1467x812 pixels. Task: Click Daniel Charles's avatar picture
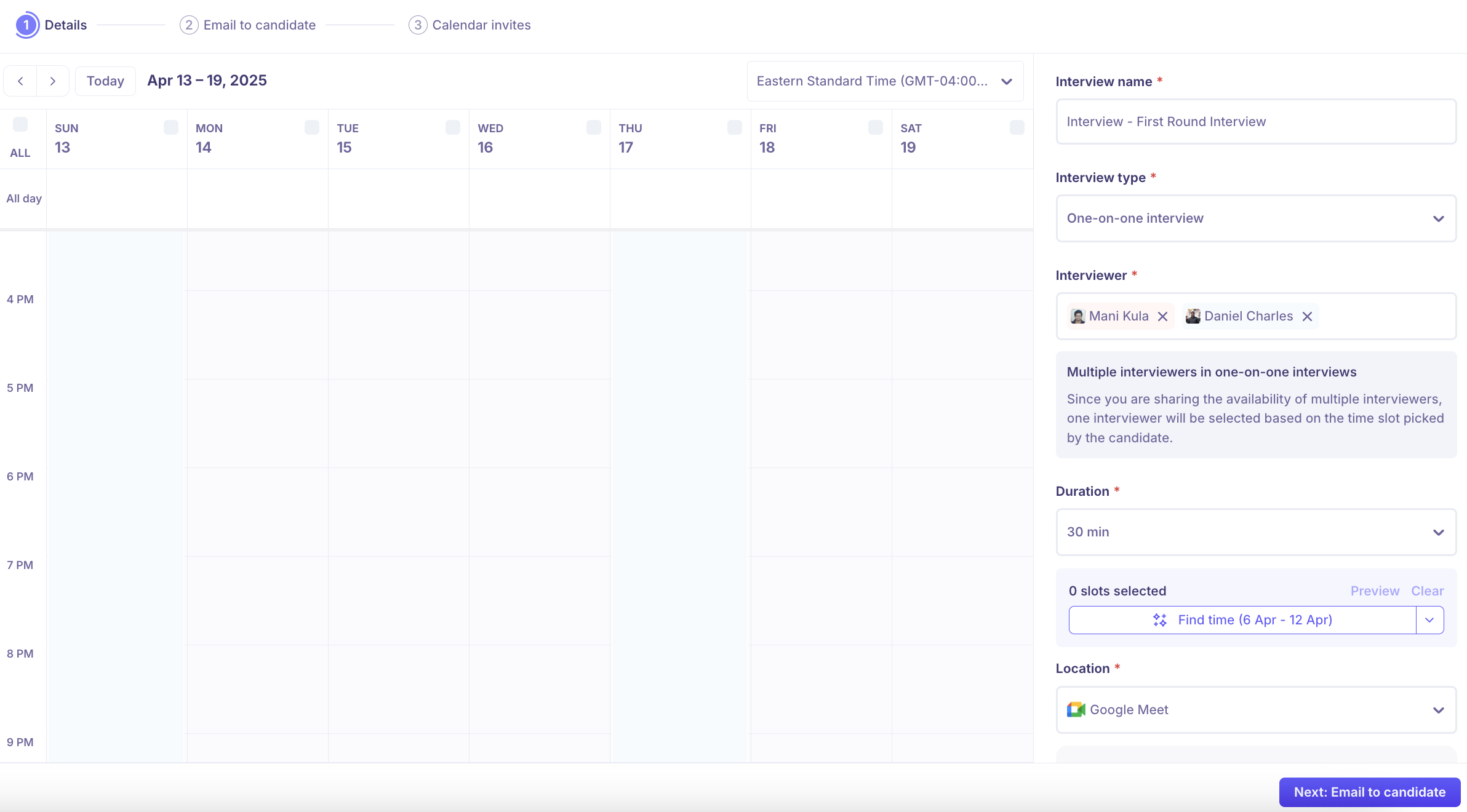pyautogui.click(x=1193, y=316)
